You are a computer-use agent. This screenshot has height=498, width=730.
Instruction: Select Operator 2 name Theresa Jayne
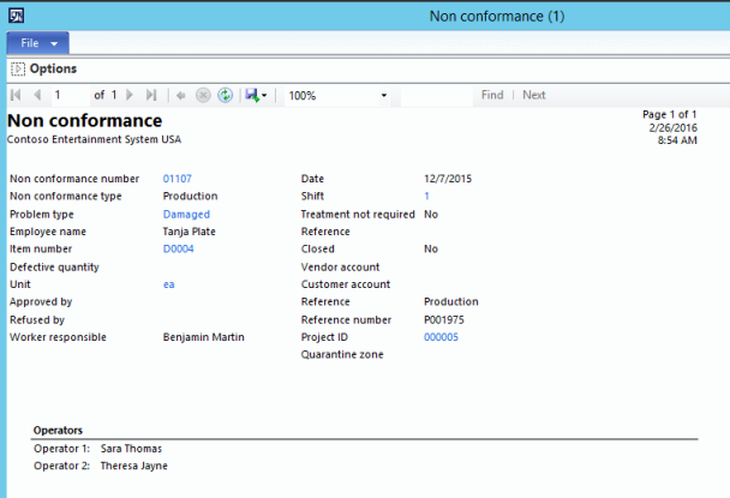(x=134, y=466)
